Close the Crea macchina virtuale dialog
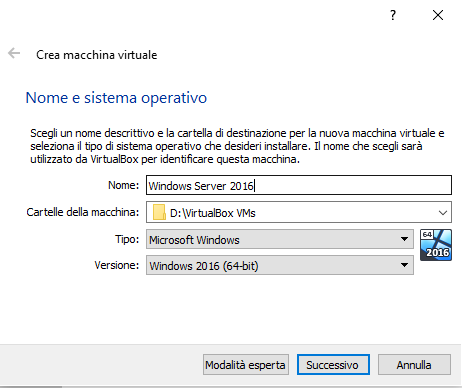 coord(438,15)
